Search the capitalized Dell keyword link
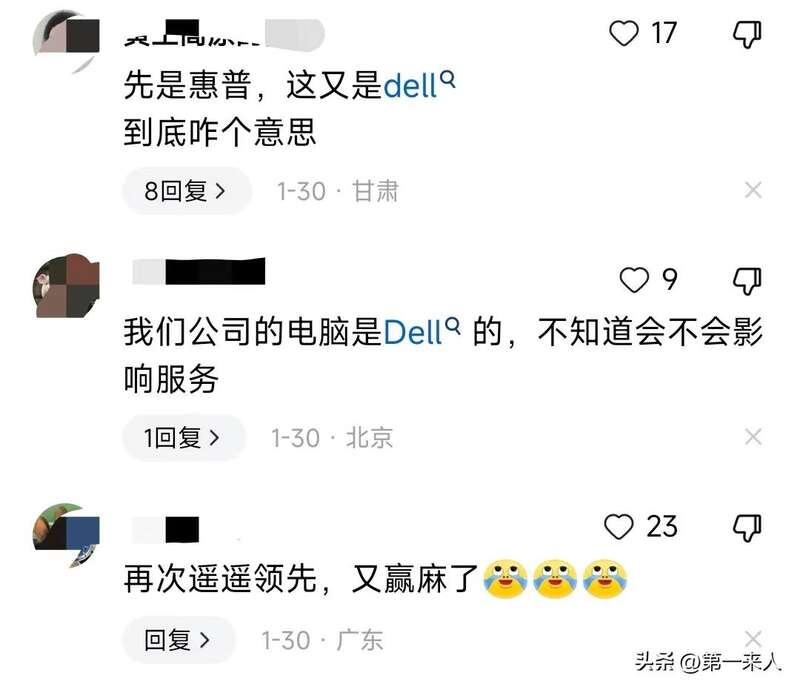 [421, 332]
